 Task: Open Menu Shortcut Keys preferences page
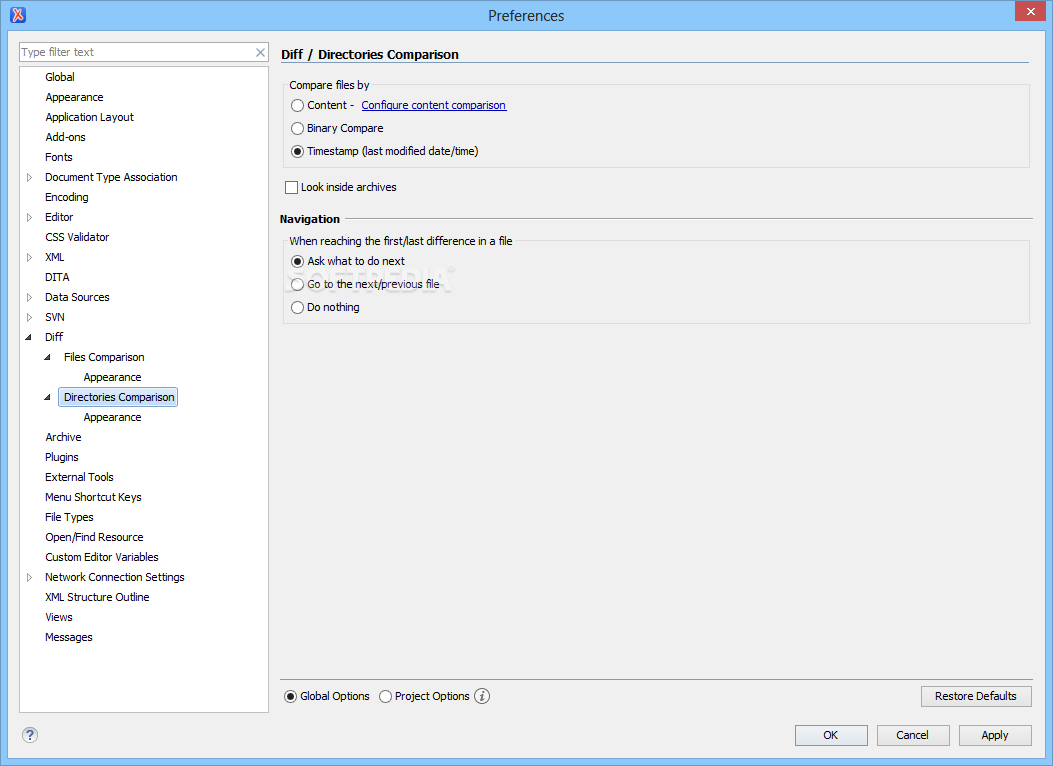tap(93, 497)
